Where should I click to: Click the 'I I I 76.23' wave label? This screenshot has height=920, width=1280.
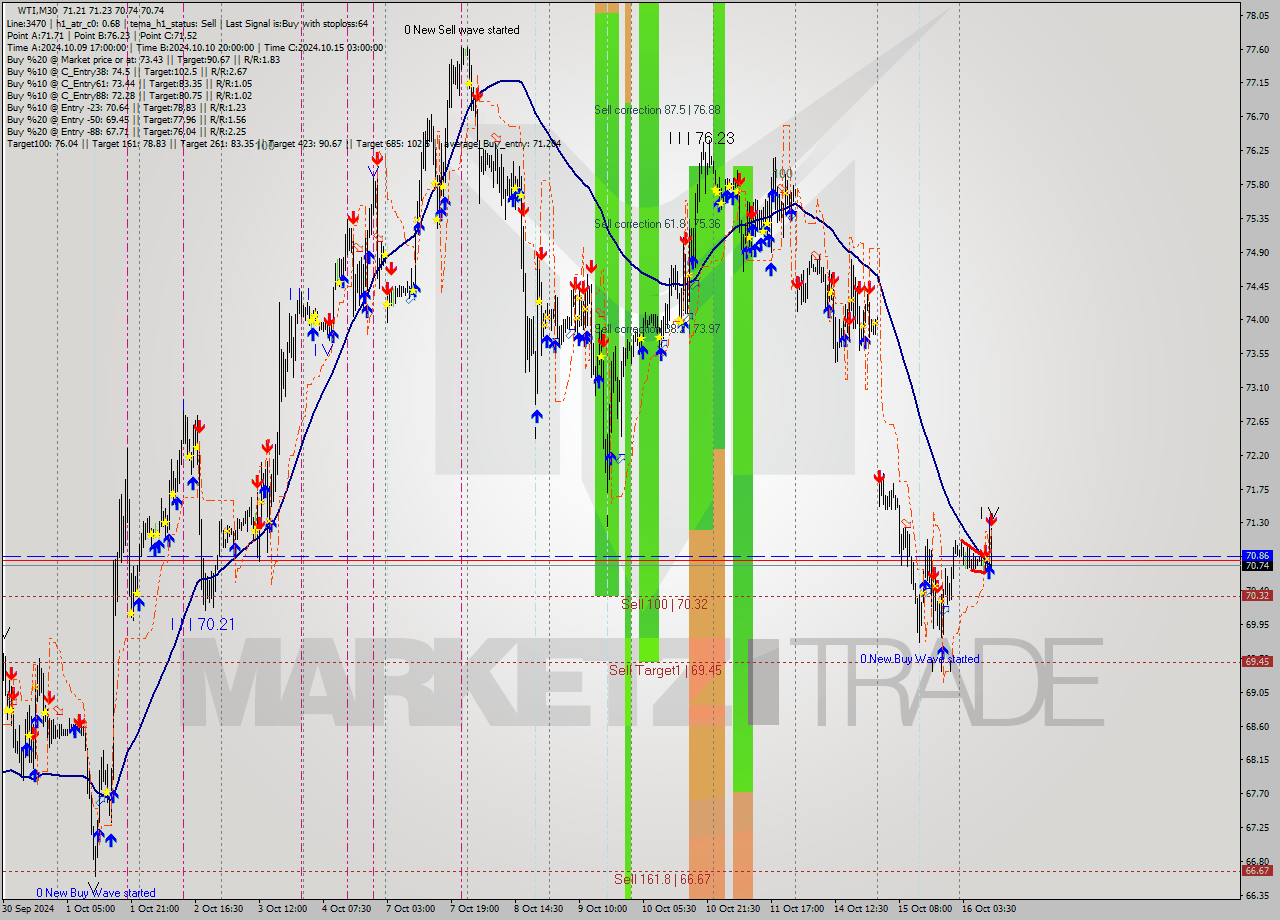tap(702, 138)
